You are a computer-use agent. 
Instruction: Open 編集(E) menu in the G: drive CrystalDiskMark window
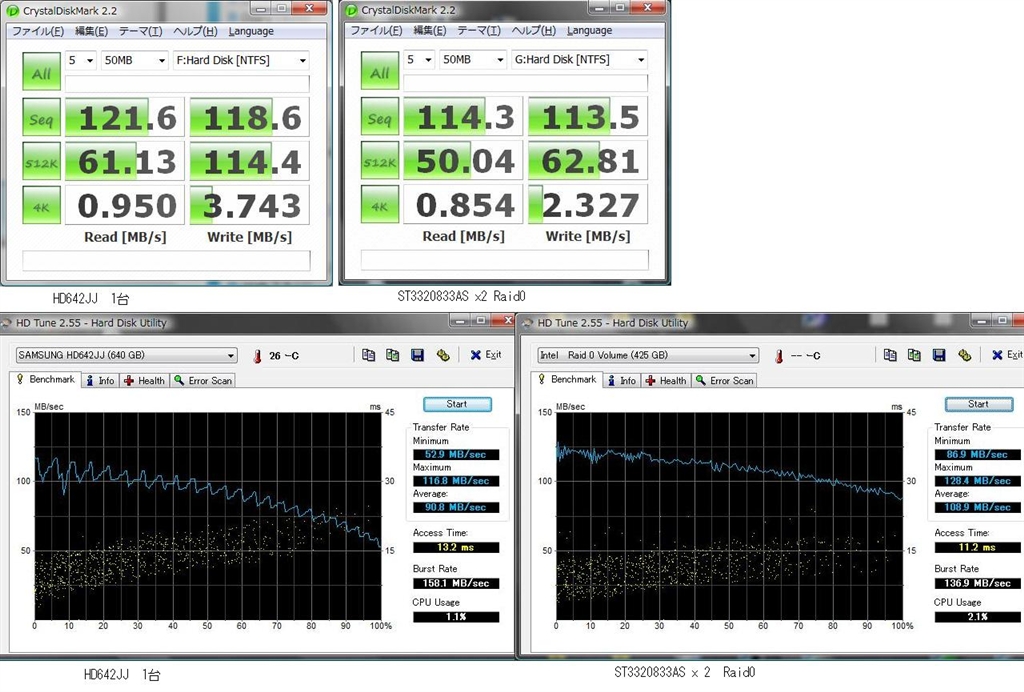pos(429,30)
